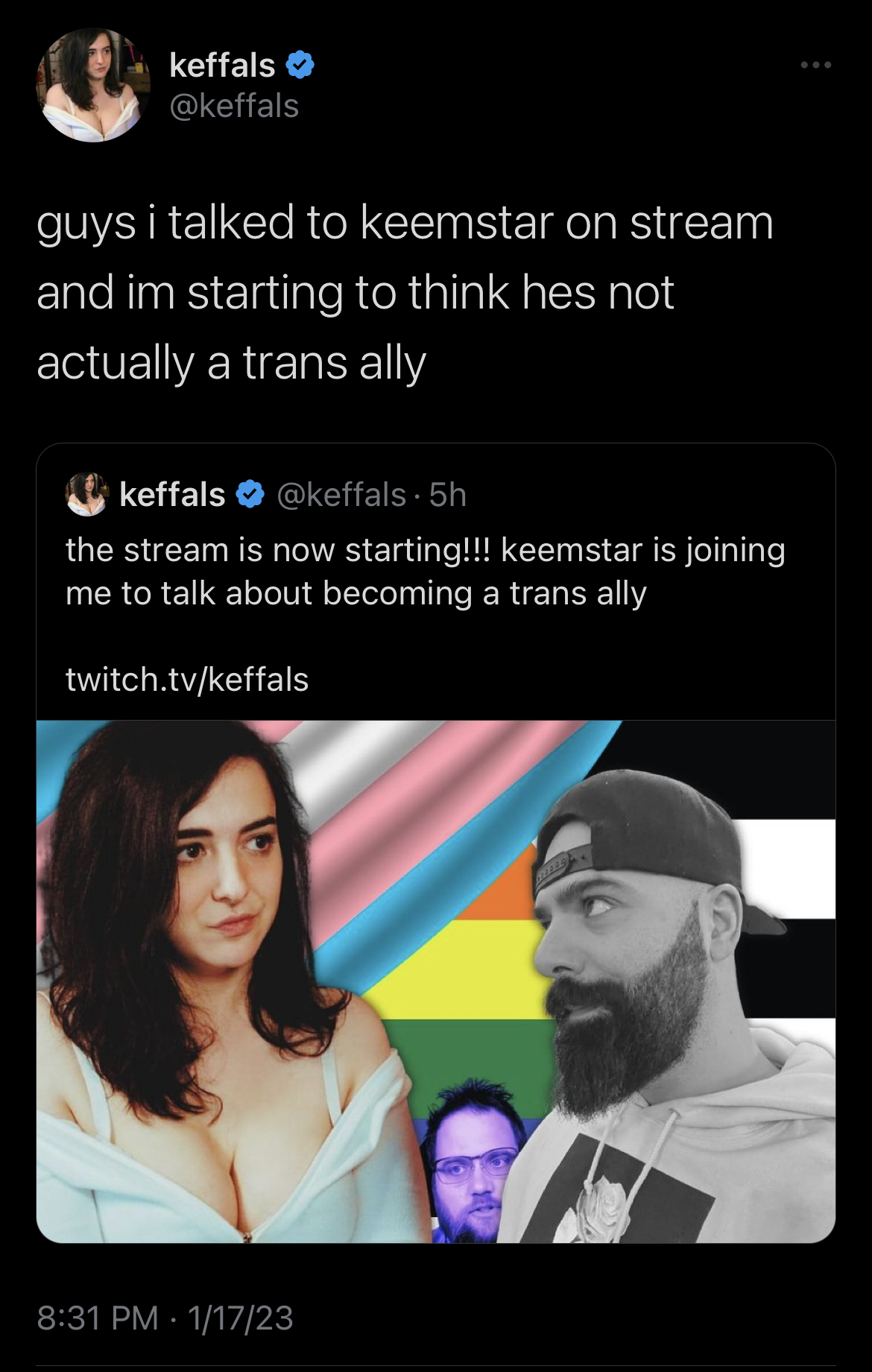
Task: Tap the 8:31 PM time below the tweet
Action: tap(98, 1318)
